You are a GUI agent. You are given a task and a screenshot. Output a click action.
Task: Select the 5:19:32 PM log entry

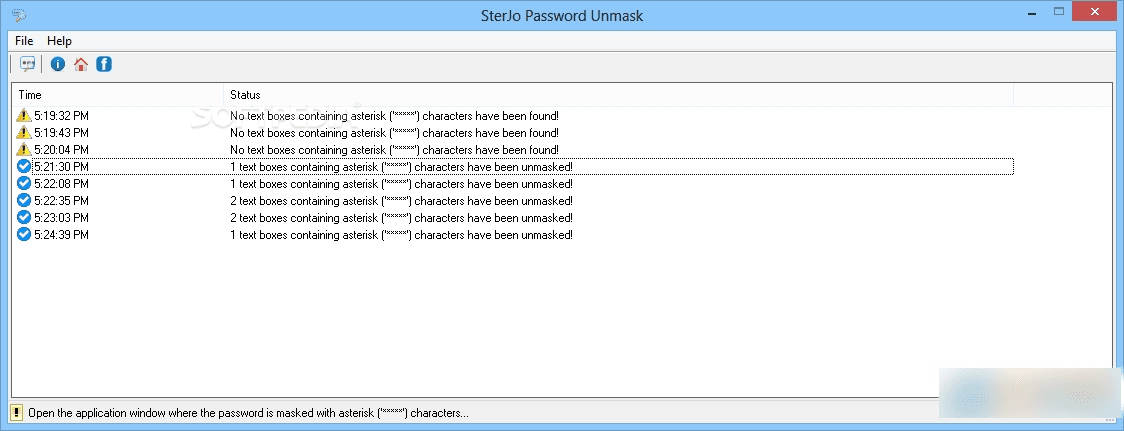click(x=513, y=115)
